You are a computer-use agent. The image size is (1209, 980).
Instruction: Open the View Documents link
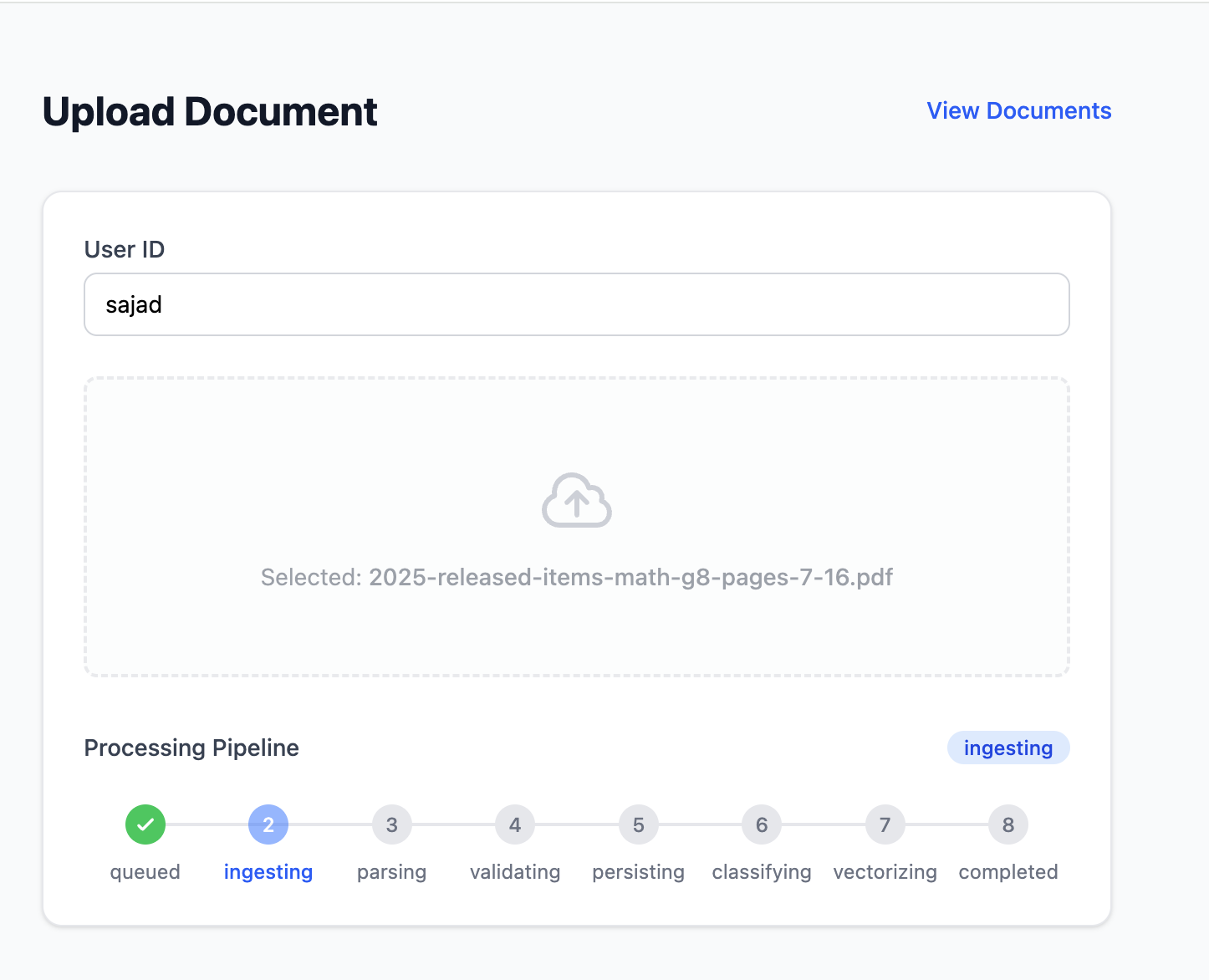coord(1018,111)
